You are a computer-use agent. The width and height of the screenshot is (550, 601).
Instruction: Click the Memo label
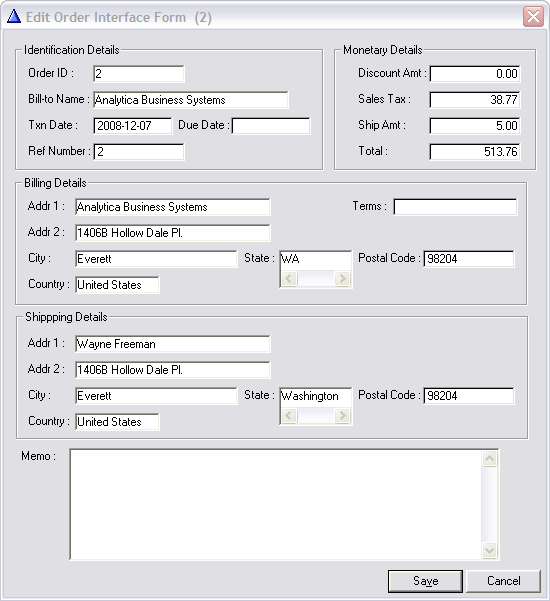click(x=38, y=456)
